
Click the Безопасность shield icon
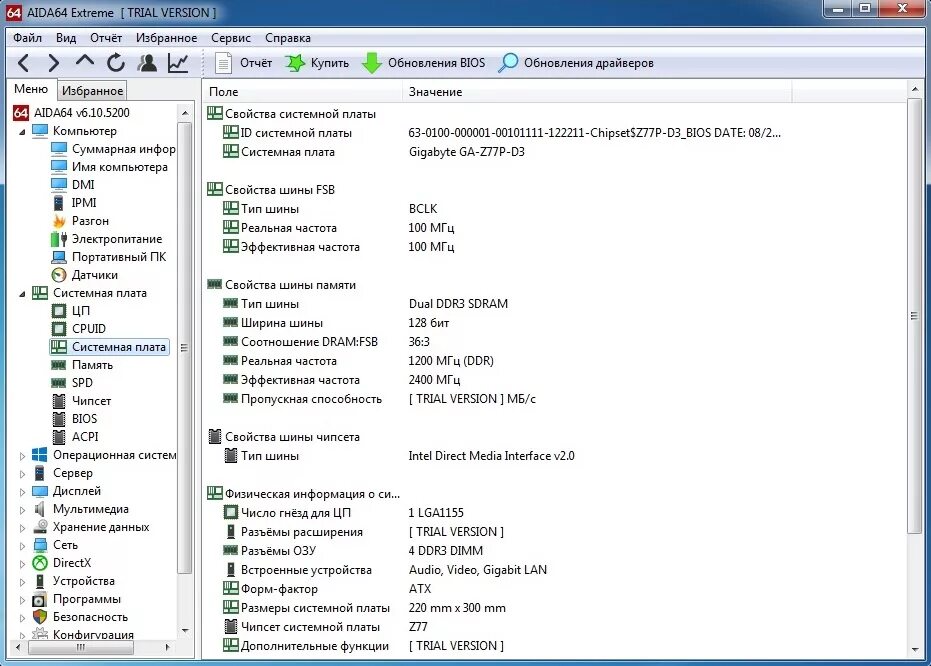[40, 617]
